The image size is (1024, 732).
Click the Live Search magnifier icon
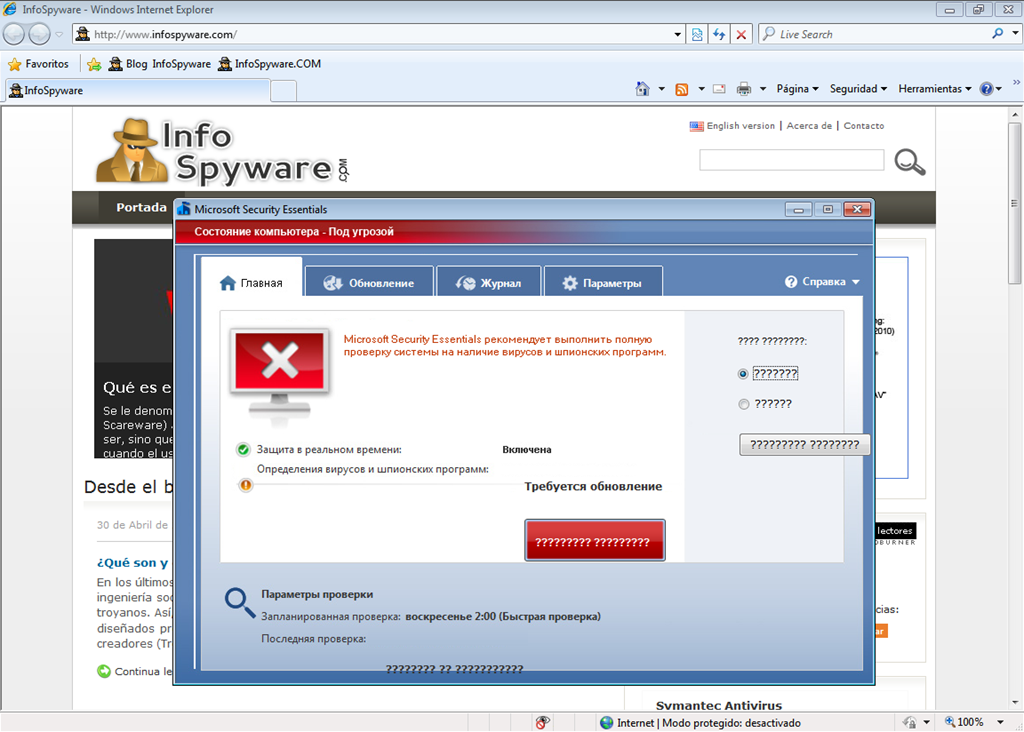pyautogui.click(x=997, y=33)
